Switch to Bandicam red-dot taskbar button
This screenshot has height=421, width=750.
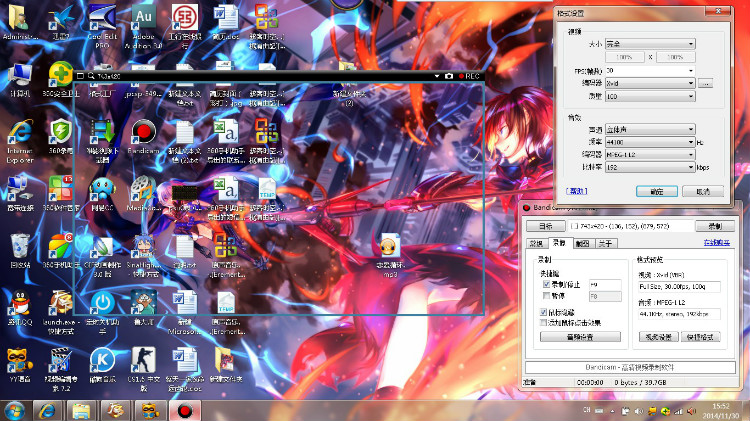[x=185, y=411]
